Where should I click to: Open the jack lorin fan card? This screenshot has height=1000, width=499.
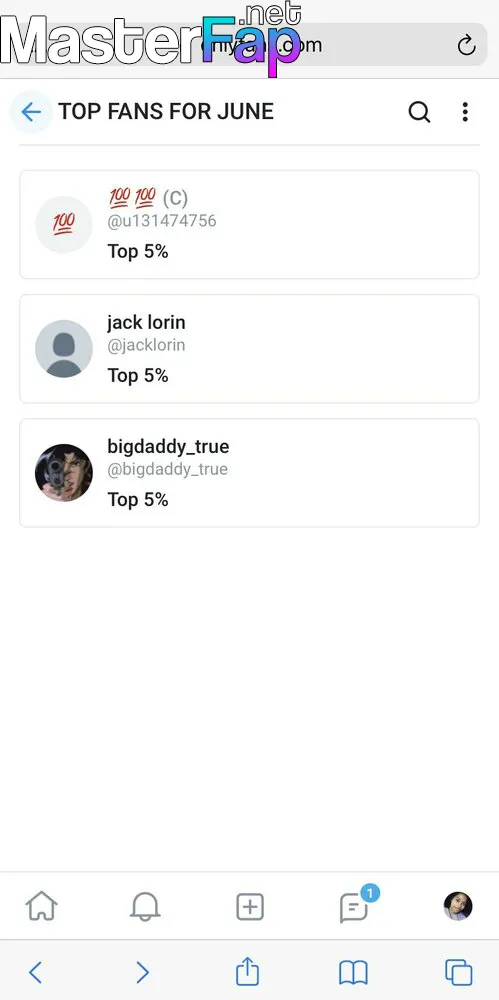[250, 349]
